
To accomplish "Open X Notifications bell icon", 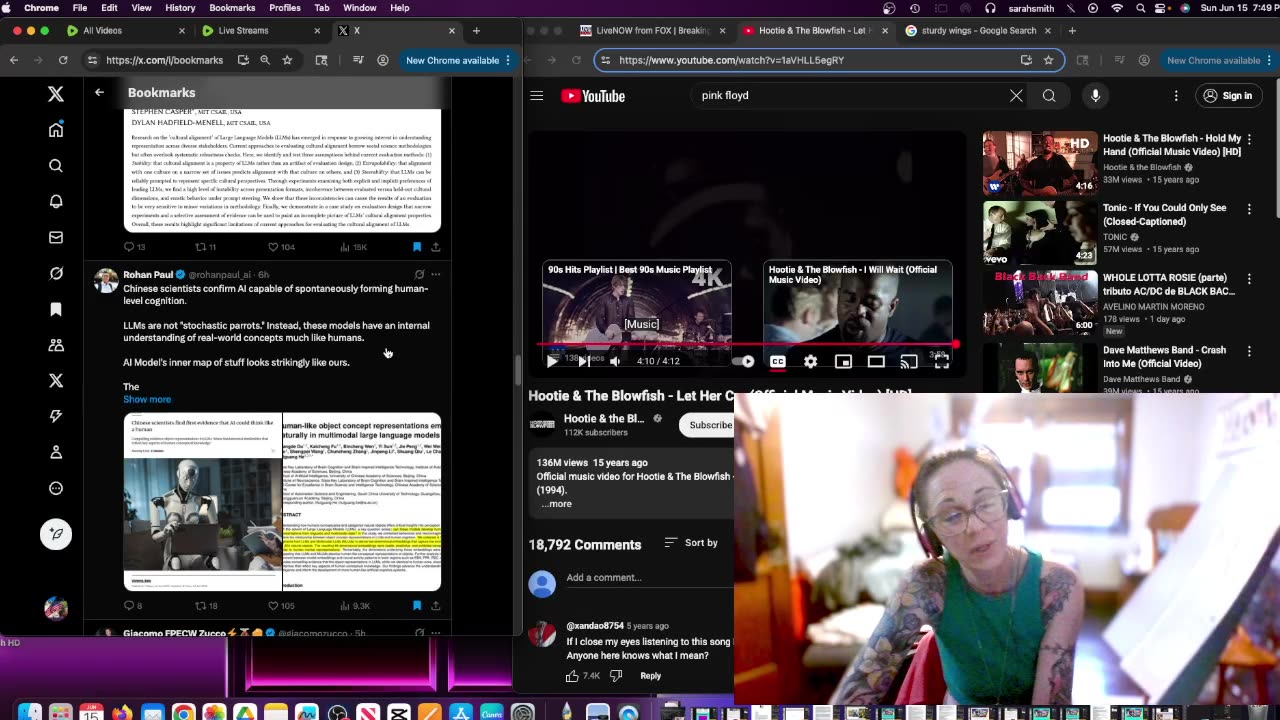I will (56, 201).
